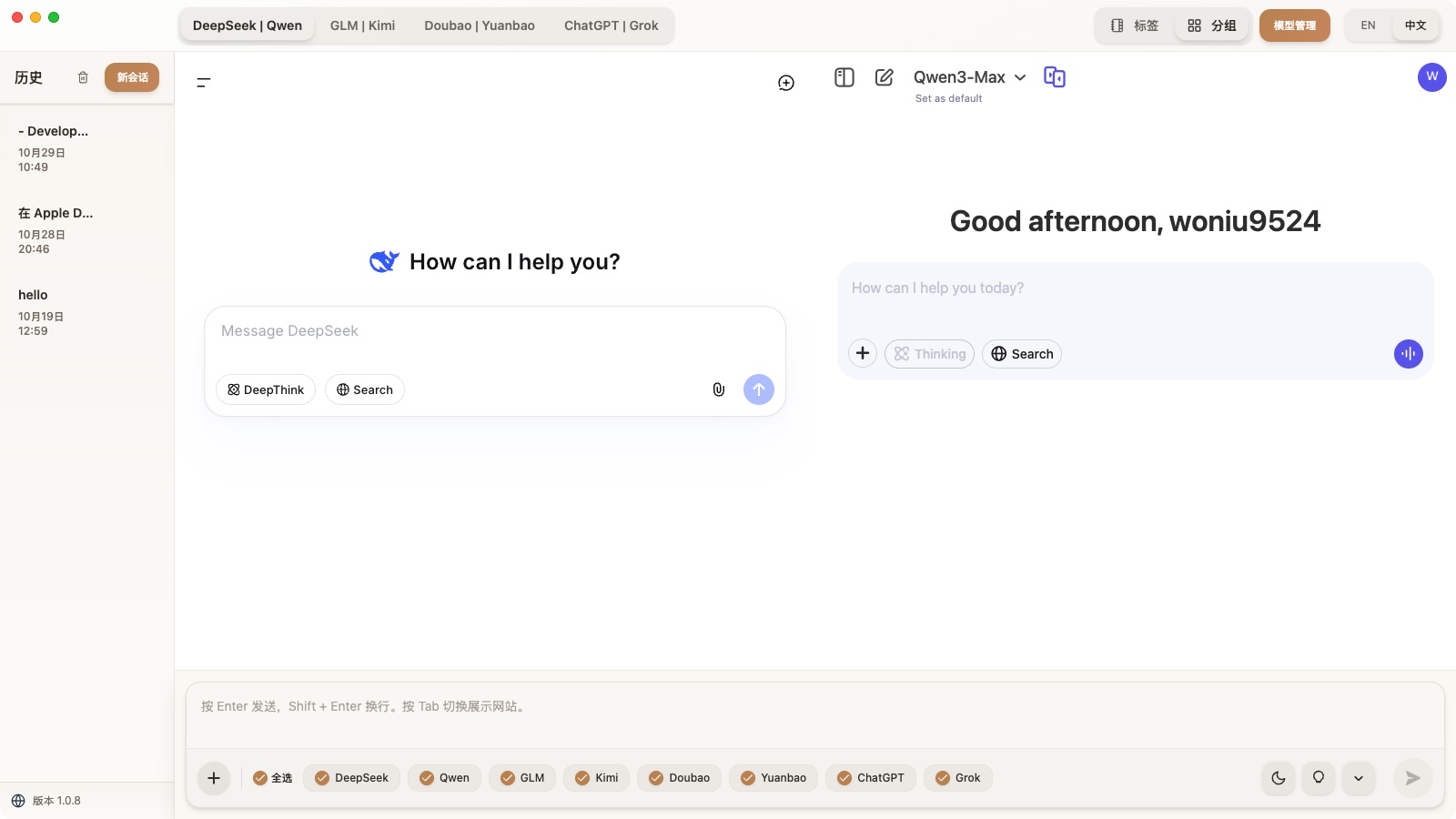Open the Qwen3-Max model dropdown
The height and width of the screenshot is (819, 1456).
969,77
